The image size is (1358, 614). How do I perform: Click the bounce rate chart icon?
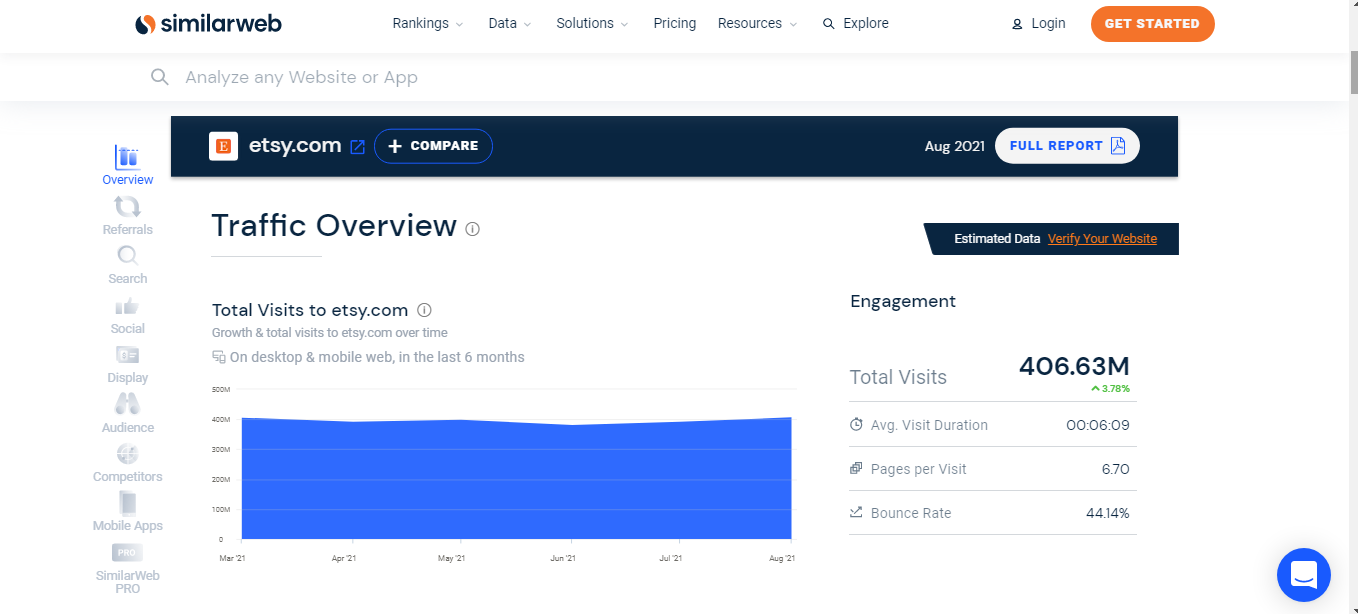pyautogui.click(x=856, y=513)
